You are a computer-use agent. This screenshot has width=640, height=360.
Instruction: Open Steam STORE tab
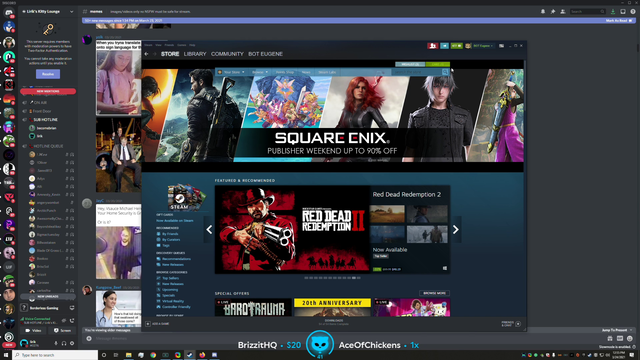pos(170,54)
